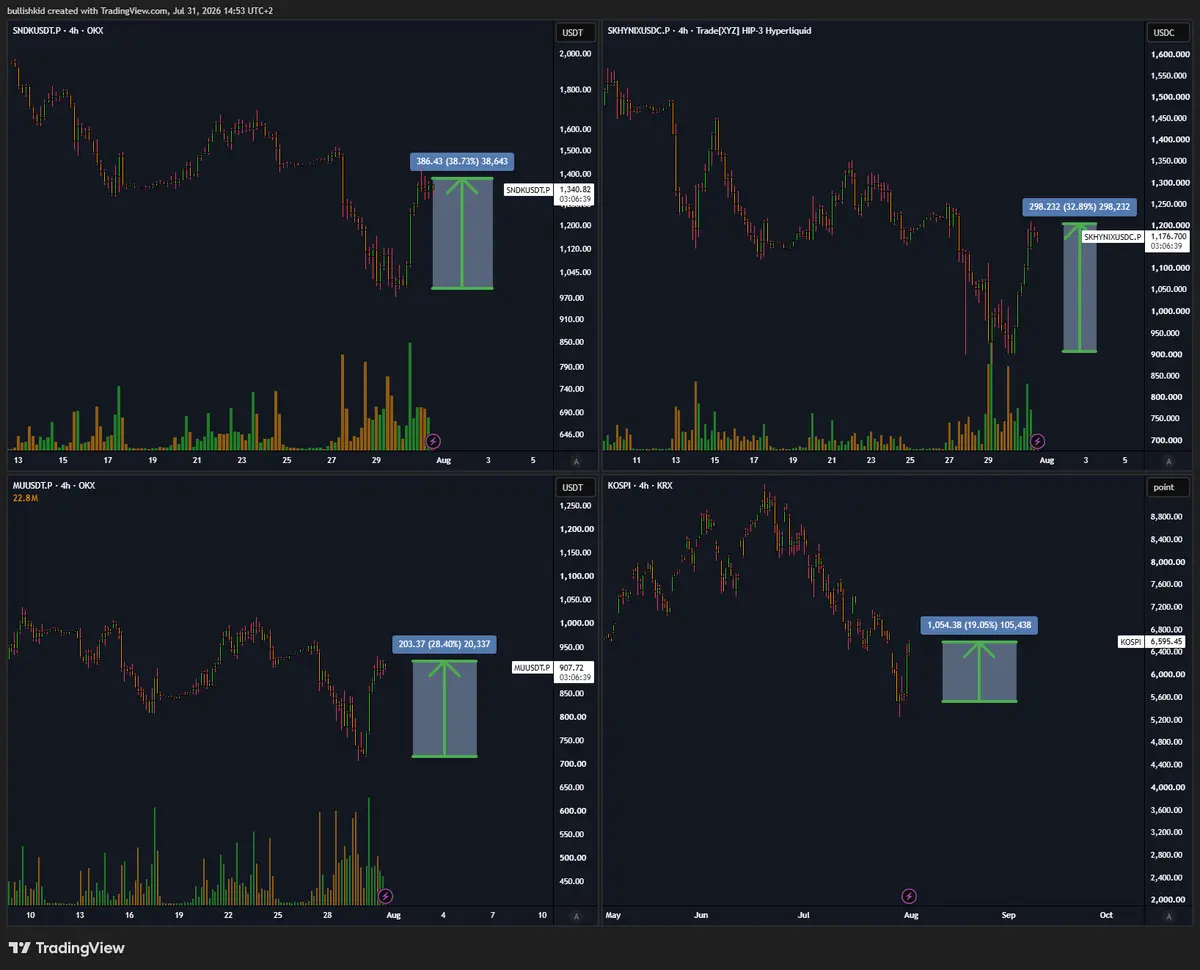This screenshot has height=970, width=1200.
Task: Toggle auto-scale A button on SNDKUSDT.P chart
Action: (x=575, y=461)
